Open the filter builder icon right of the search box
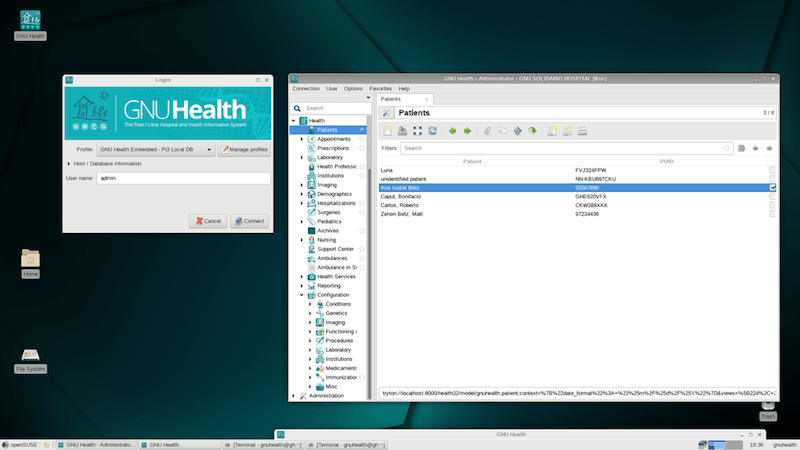This screenshot has height=450, width=800. (x=741, y=148)
